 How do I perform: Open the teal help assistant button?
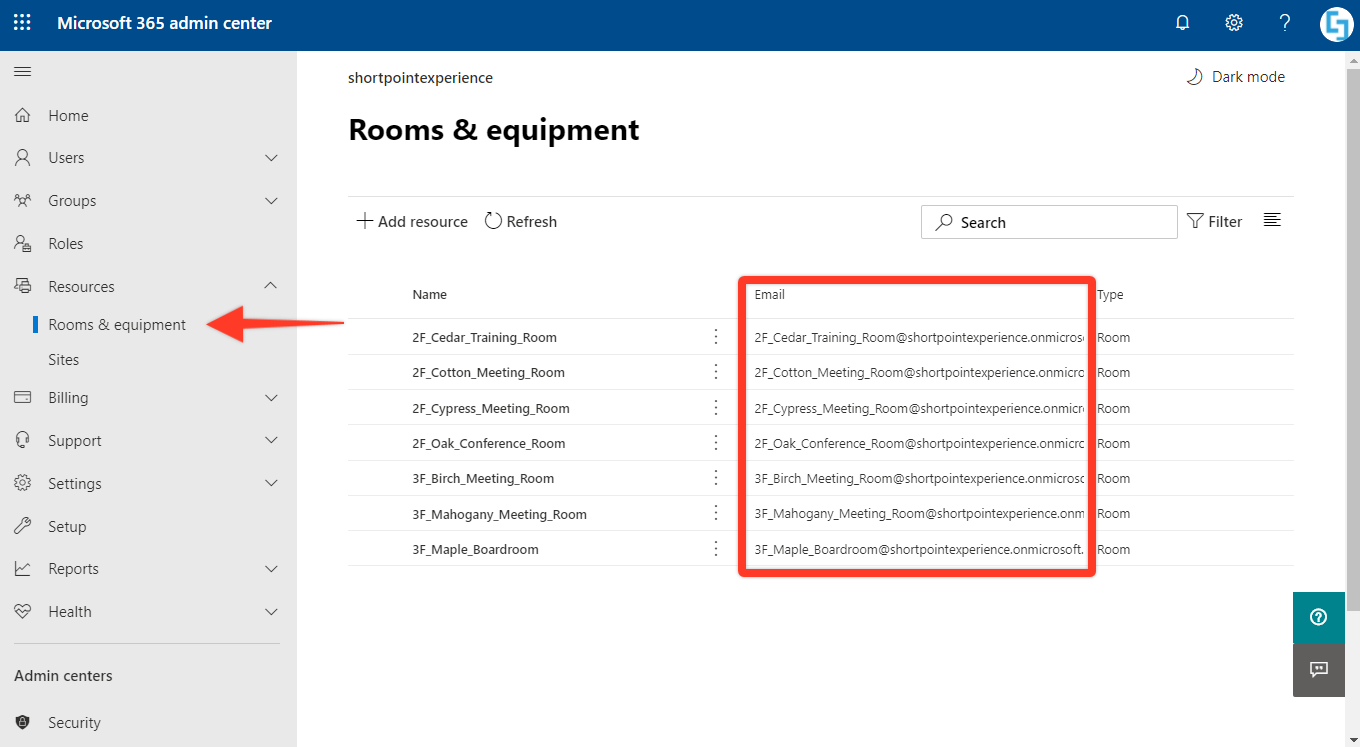click(x=1319, y=617)
